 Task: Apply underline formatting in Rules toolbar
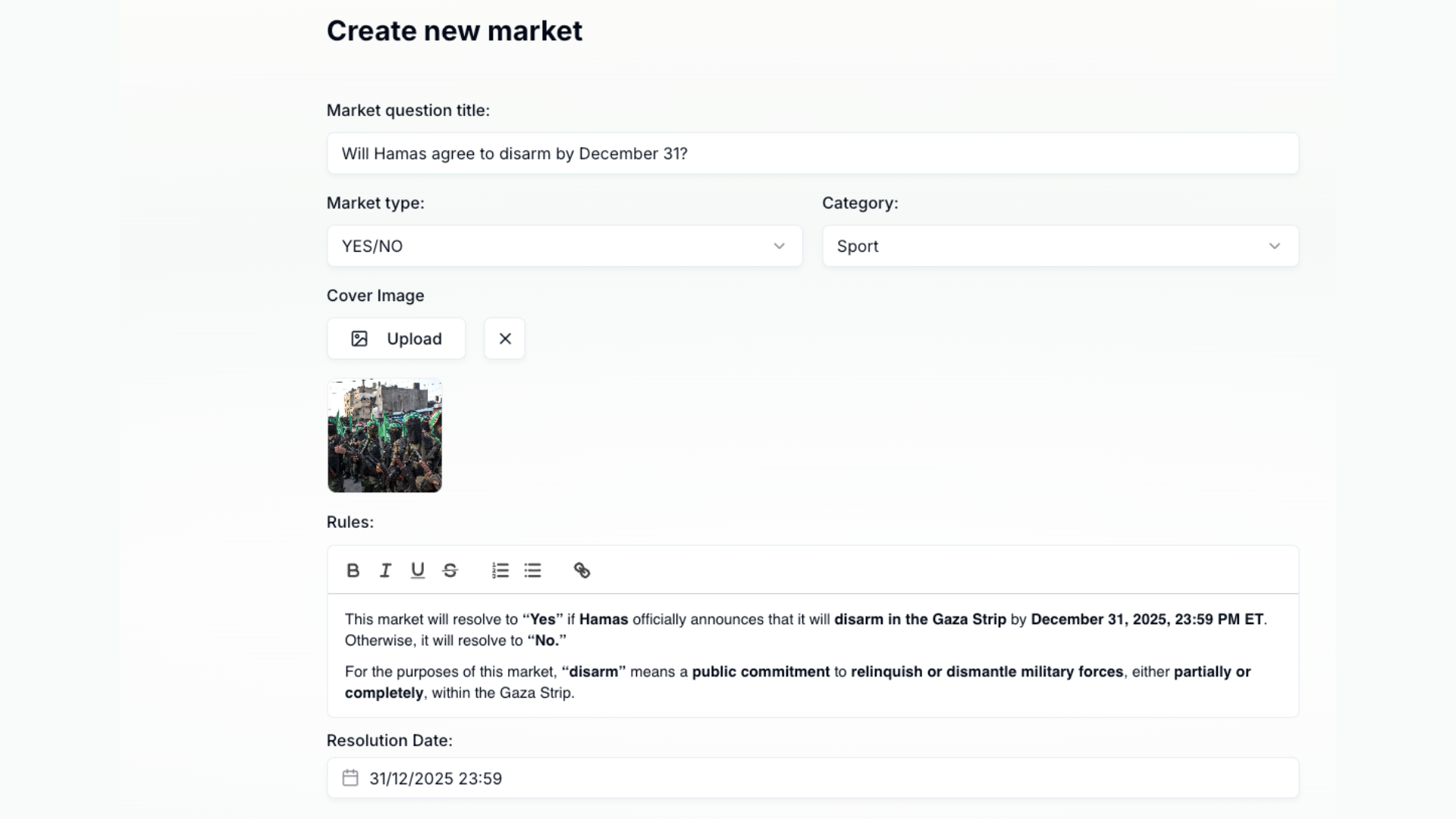click(x=418, y=570)
